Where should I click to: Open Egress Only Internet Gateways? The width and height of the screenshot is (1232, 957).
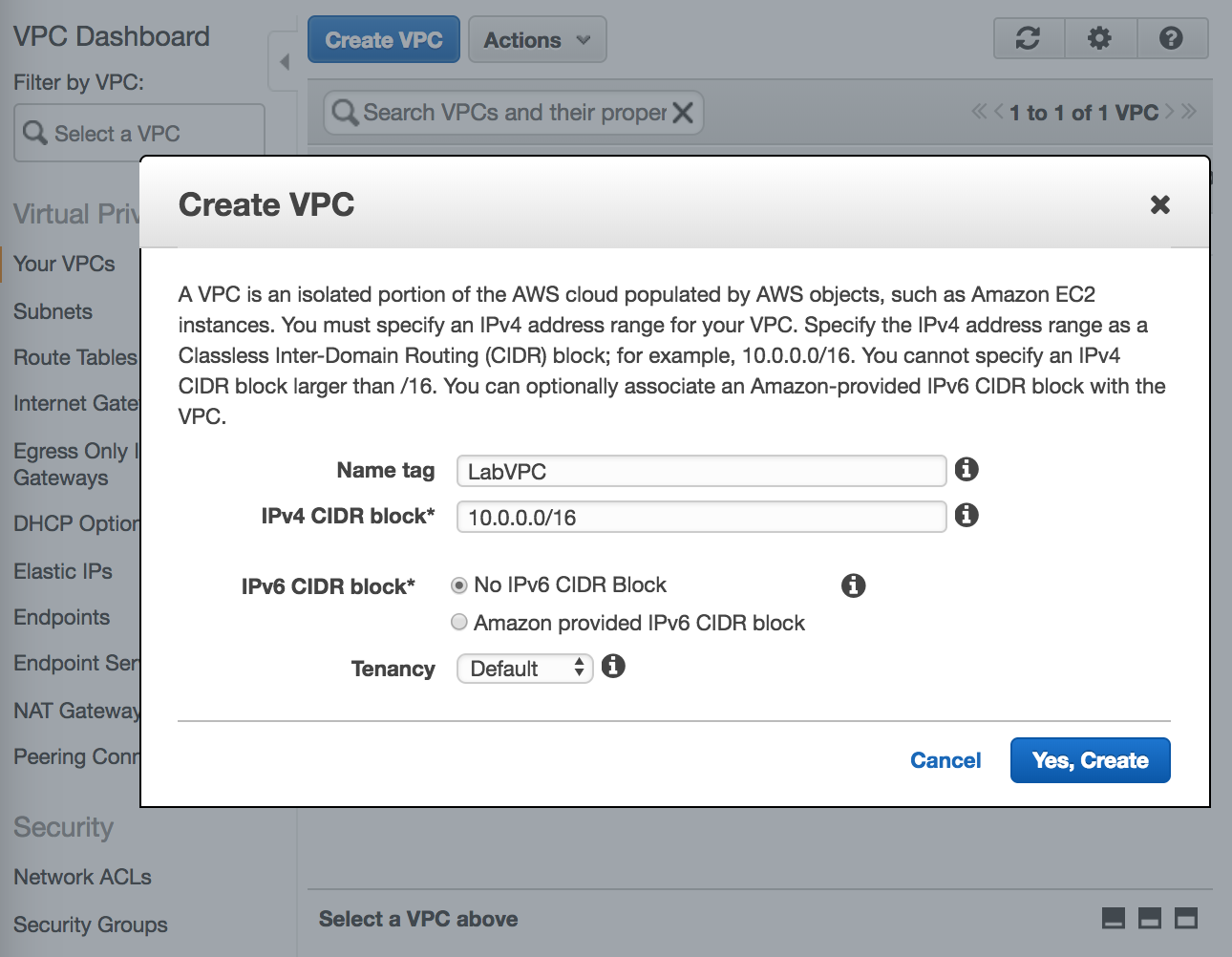76,464
